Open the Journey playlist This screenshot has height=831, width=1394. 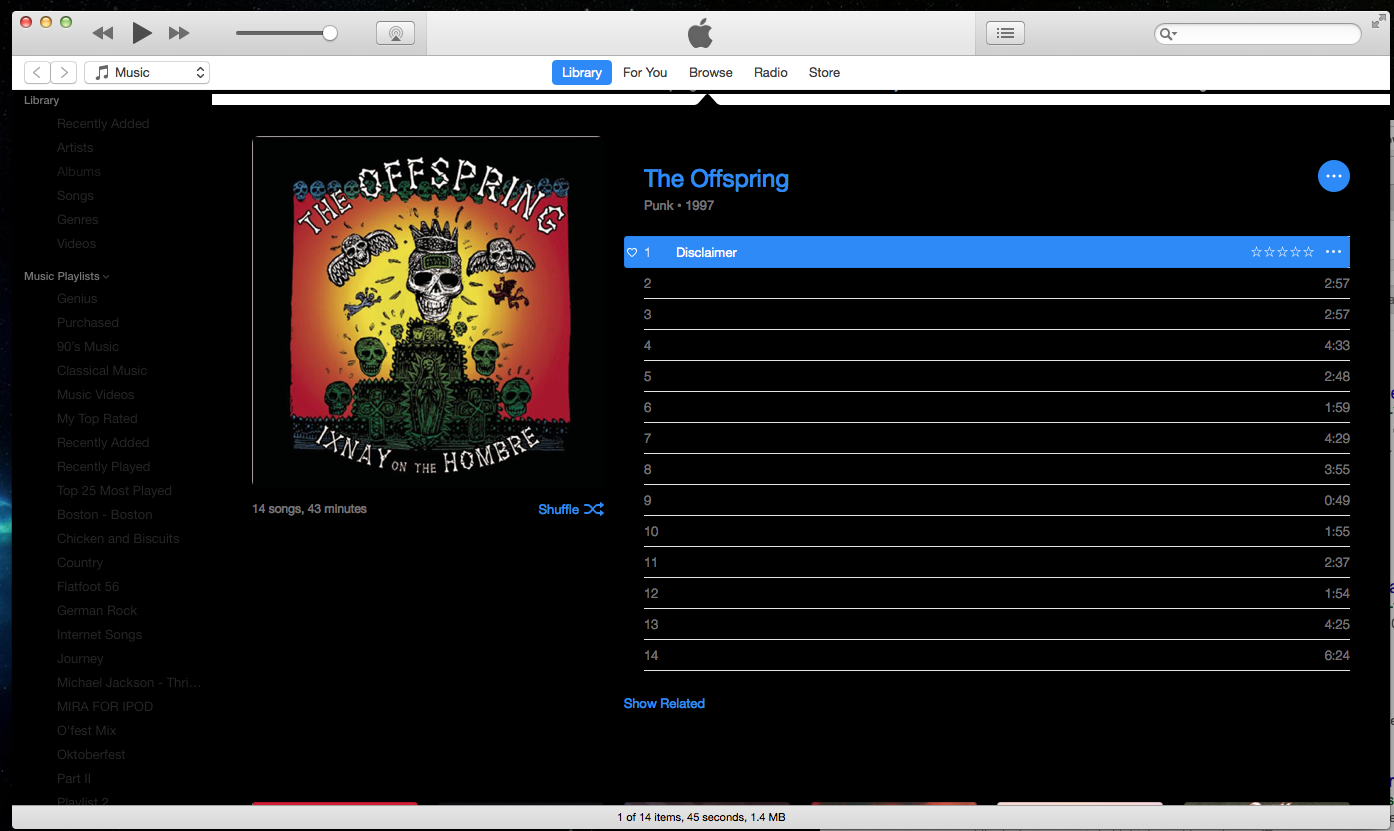click(x=80, y=659)
